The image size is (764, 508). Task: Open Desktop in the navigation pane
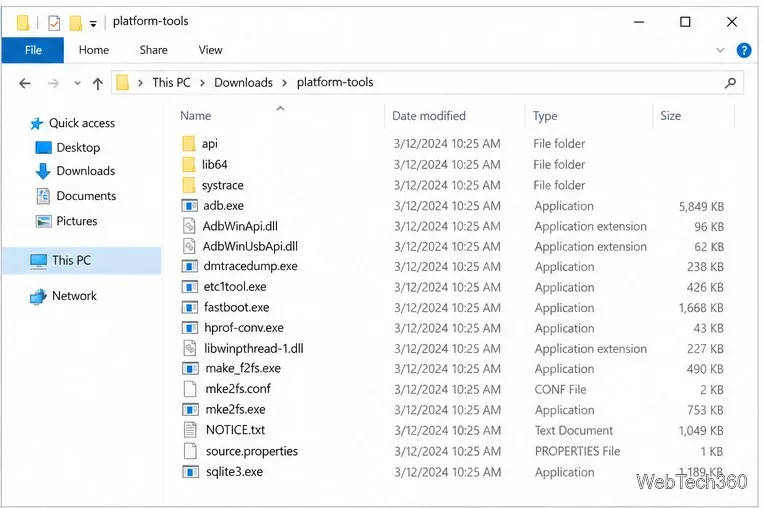[78, 148]
